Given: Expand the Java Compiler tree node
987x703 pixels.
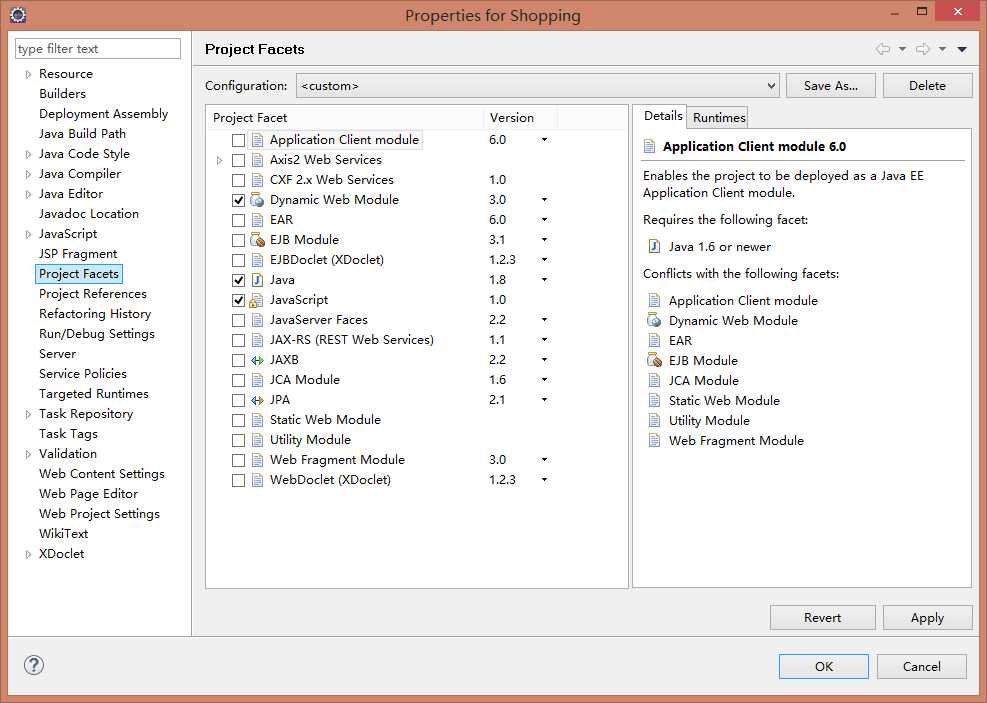Looking at the screenshot, I should [x=28, y=174].
